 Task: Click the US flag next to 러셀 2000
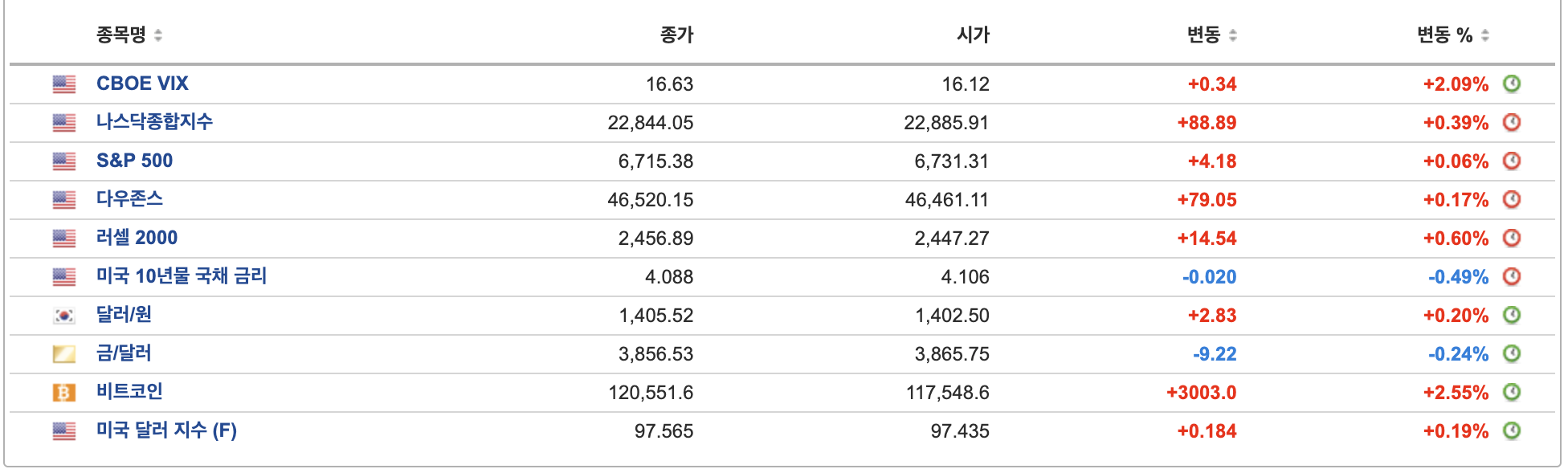67,238
